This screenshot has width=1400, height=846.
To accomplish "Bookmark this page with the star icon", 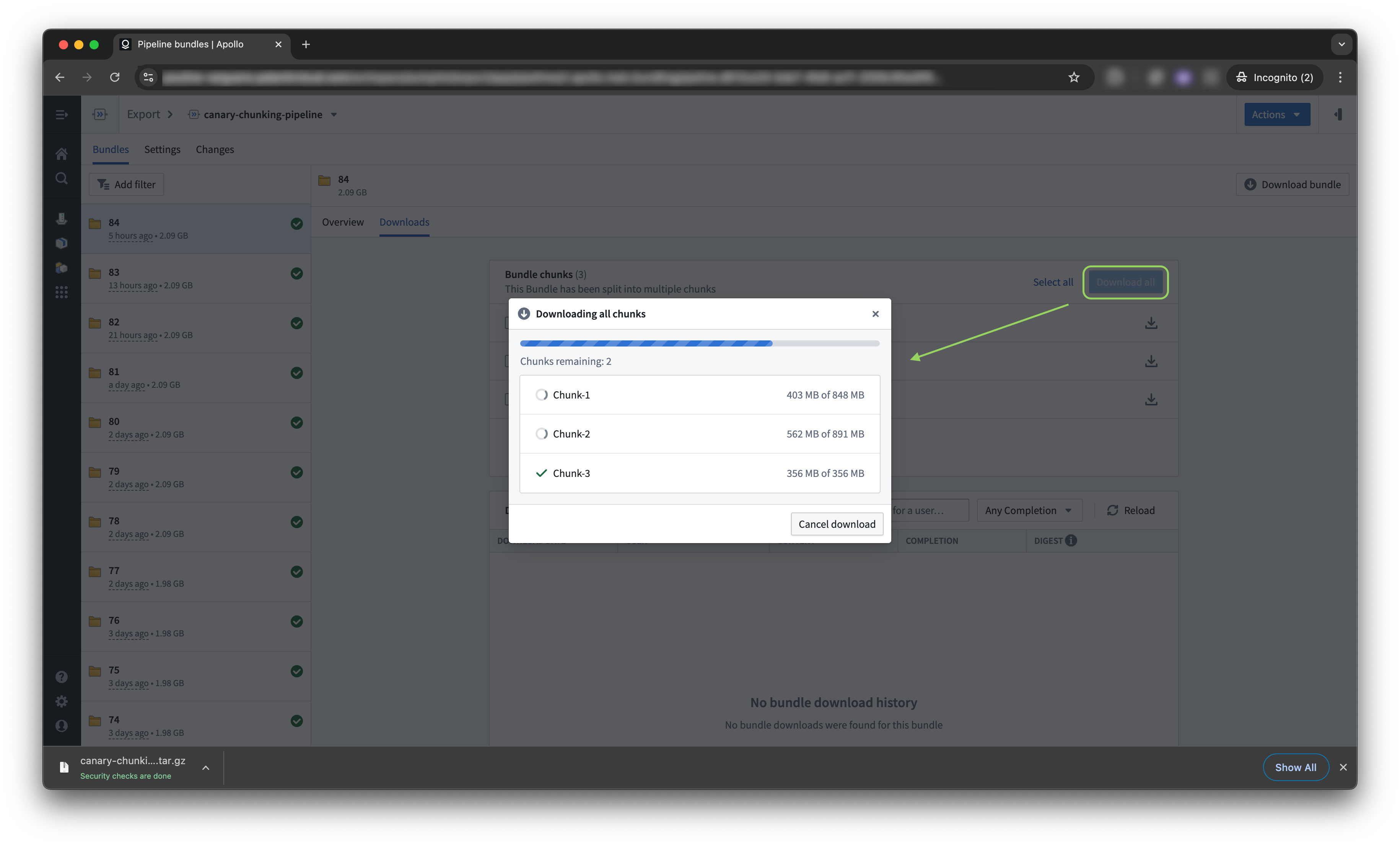I will pyautogui.click(x=1073, y=77).
